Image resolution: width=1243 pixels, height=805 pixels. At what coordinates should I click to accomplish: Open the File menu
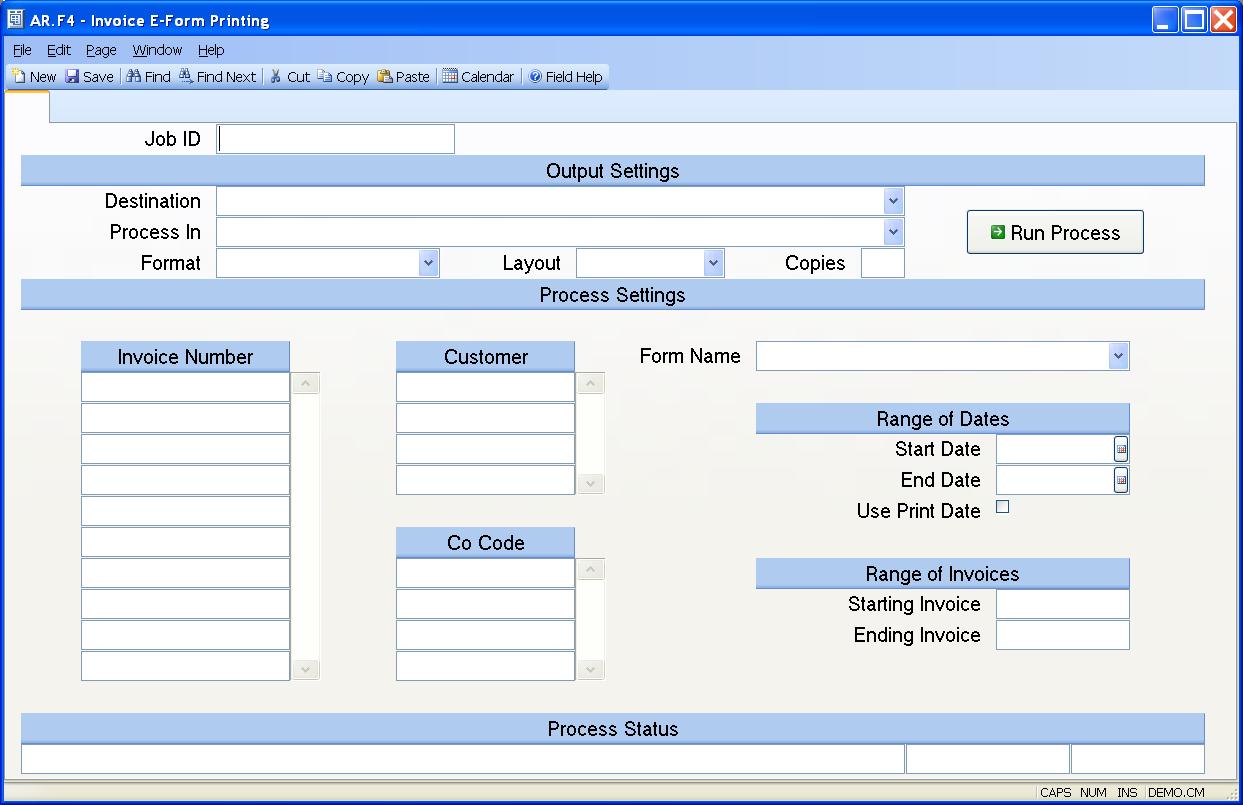coord(22,50)
